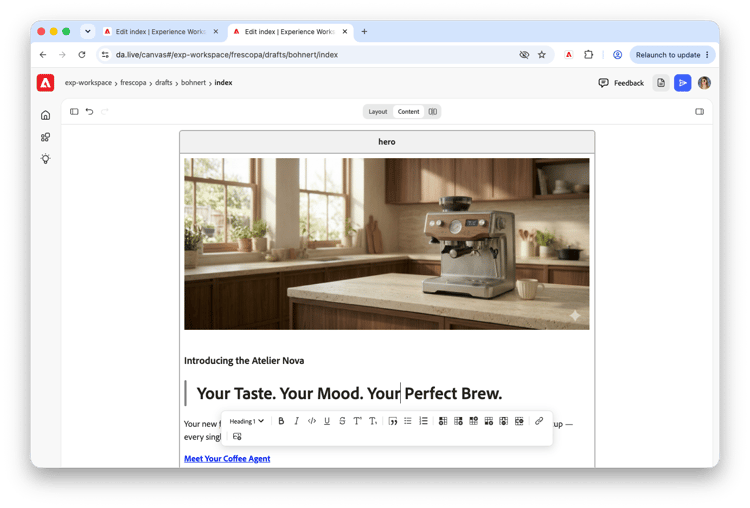View site information icon
This screenshot has width=750, height=508.
(x=105, y=55)
